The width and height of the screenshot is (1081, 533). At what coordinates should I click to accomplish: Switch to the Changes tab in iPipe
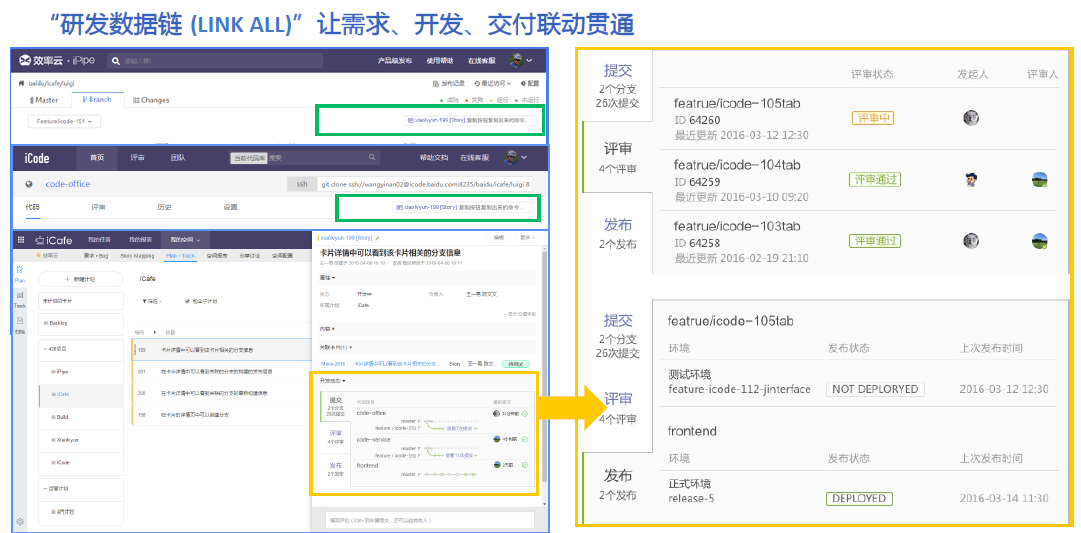click(150, 100)
